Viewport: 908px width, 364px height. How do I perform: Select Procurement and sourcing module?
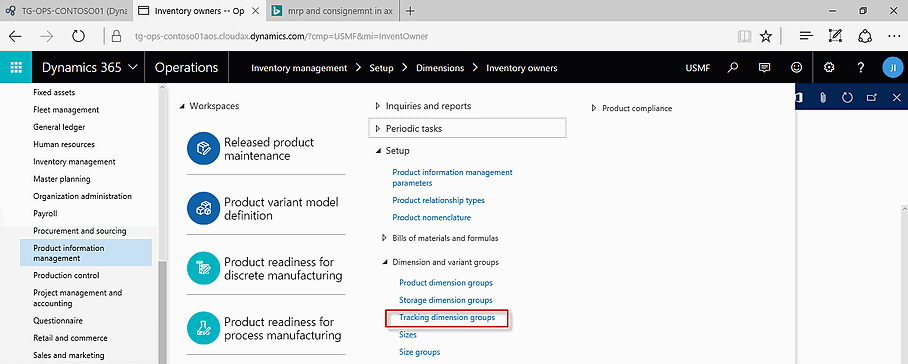pos(79,231)
